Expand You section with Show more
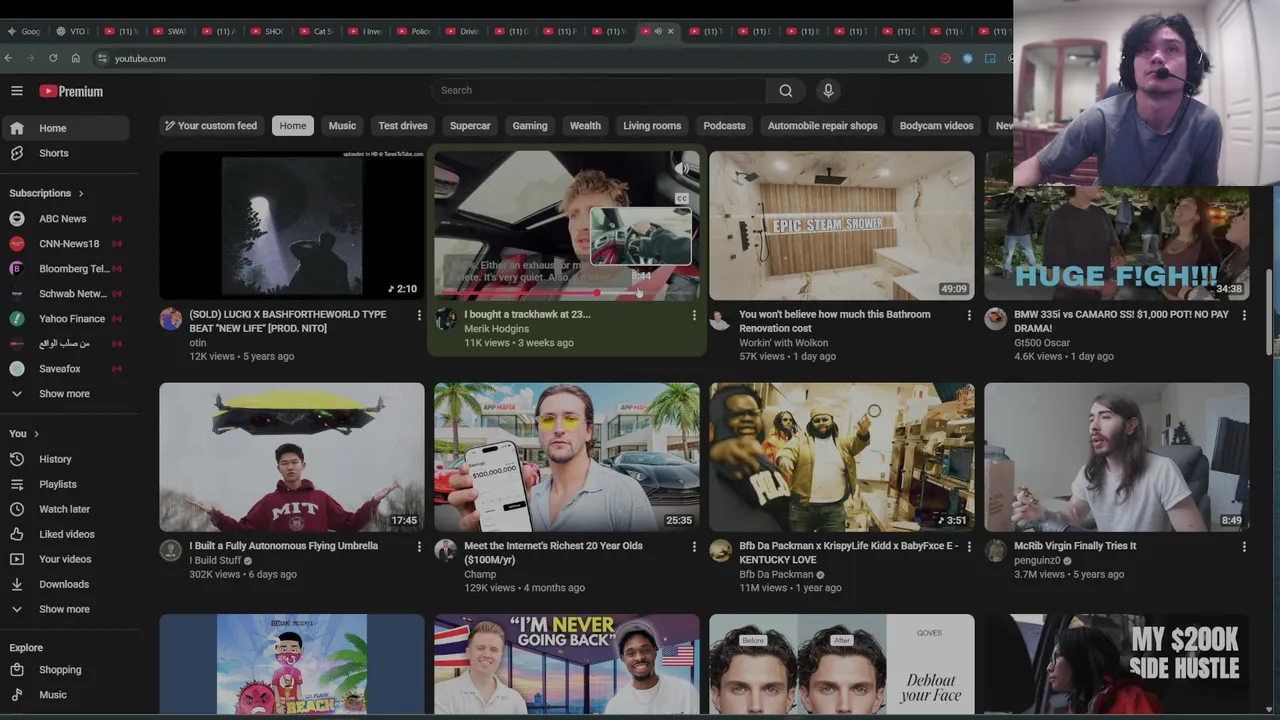This screenshot has height=720, width=1280. pyautogui.click(x=65, y=609)
